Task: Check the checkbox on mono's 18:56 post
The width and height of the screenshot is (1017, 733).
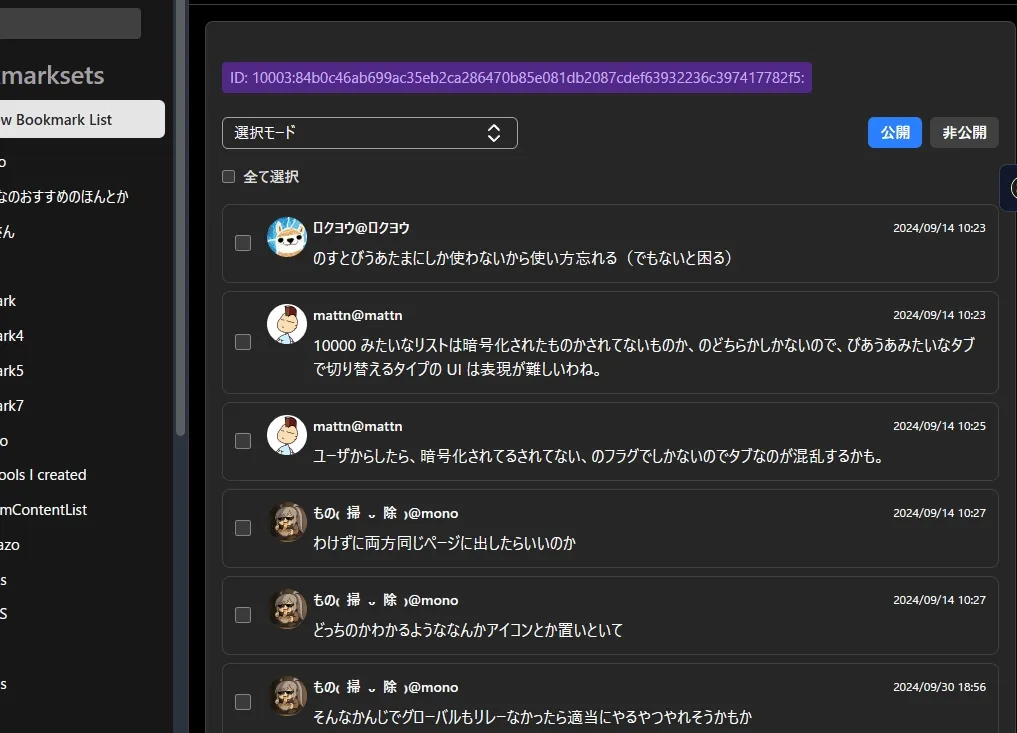Action: click(242, 702)
